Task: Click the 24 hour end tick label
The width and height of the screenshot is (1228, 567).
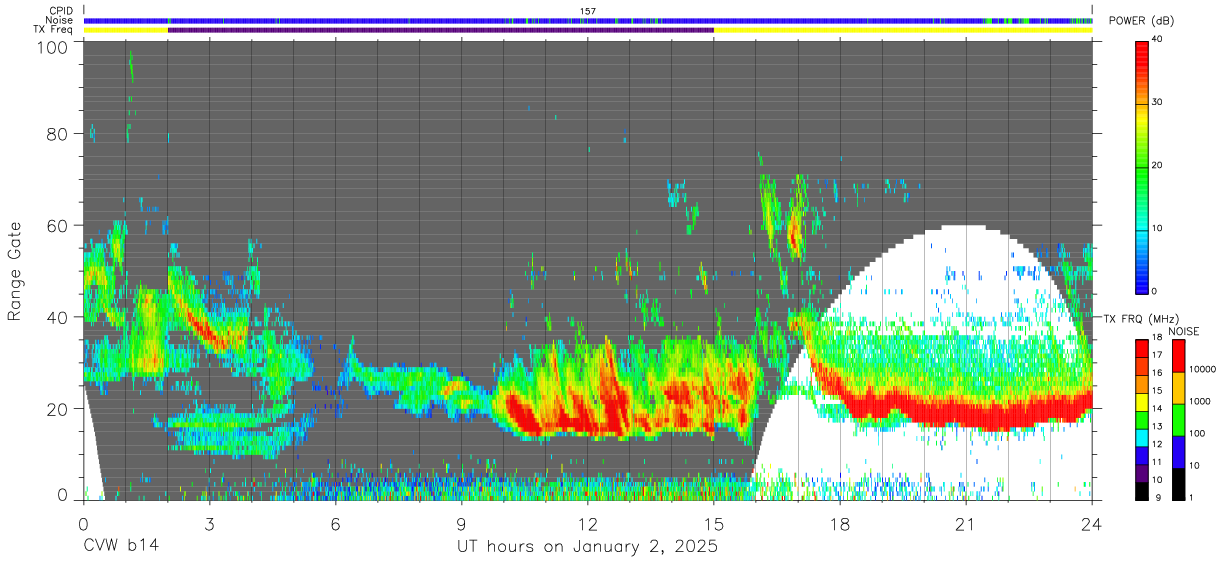Action: coord(1092,523)
